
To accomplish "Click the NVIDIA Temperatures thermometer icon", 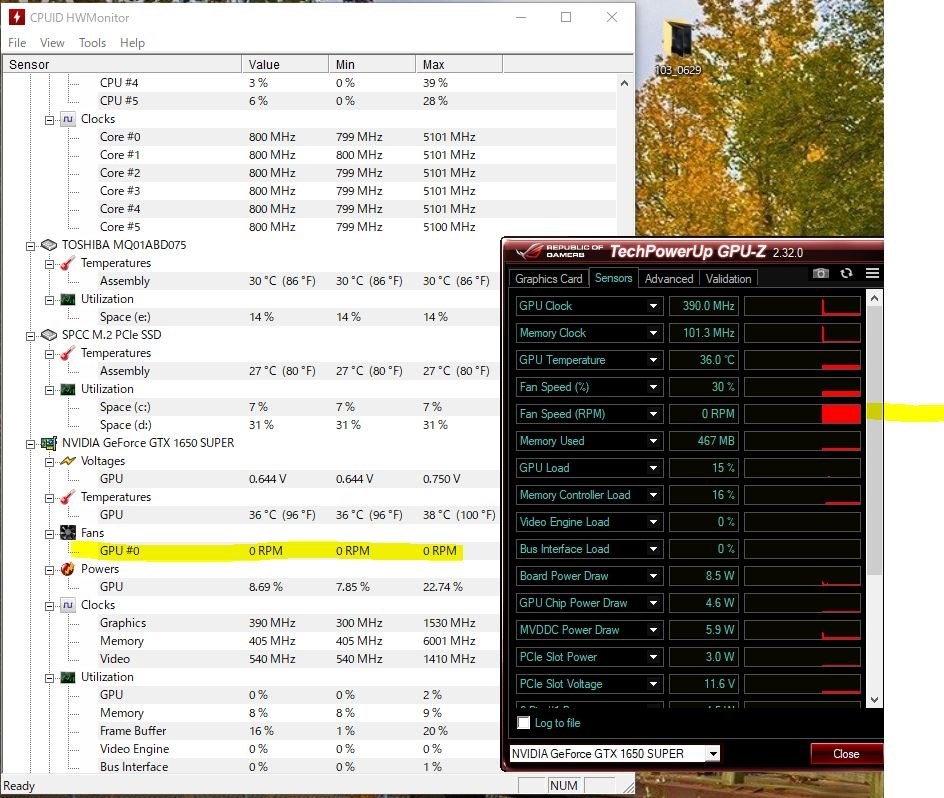I will (x=68, y=497).
